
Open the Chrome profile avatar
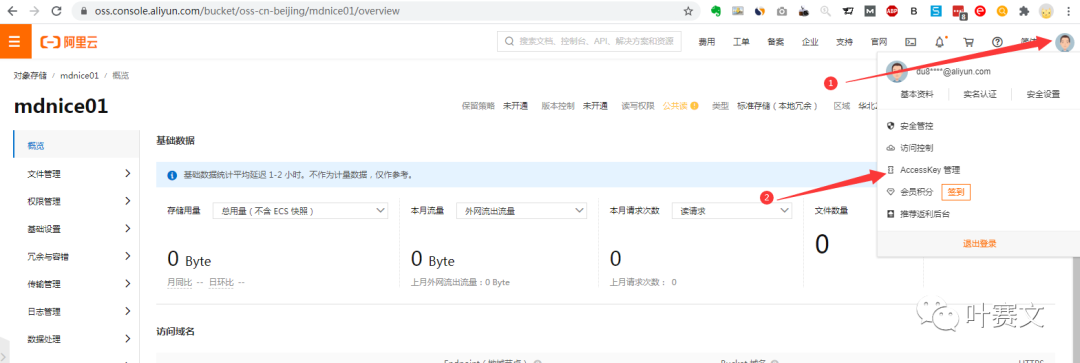(1046, 11)
